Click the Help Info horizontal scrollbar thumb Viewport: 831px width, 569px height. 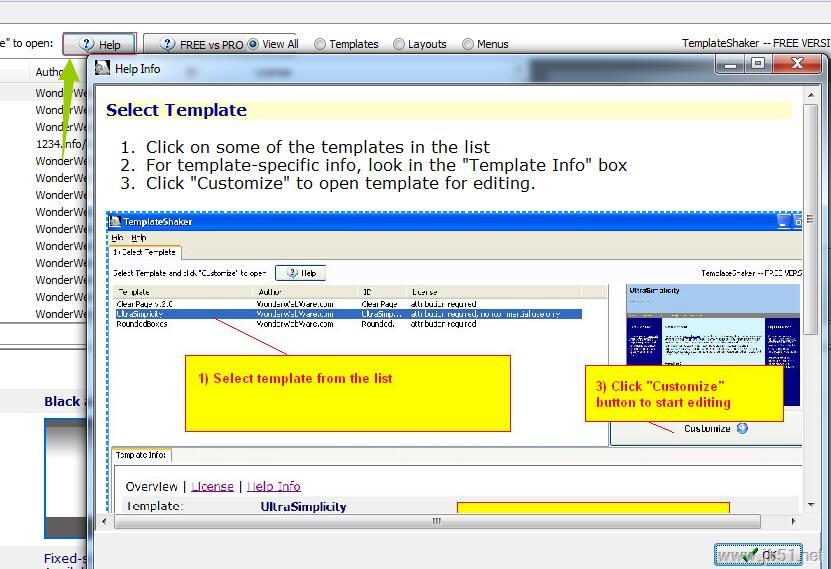[x=437, y=521]
